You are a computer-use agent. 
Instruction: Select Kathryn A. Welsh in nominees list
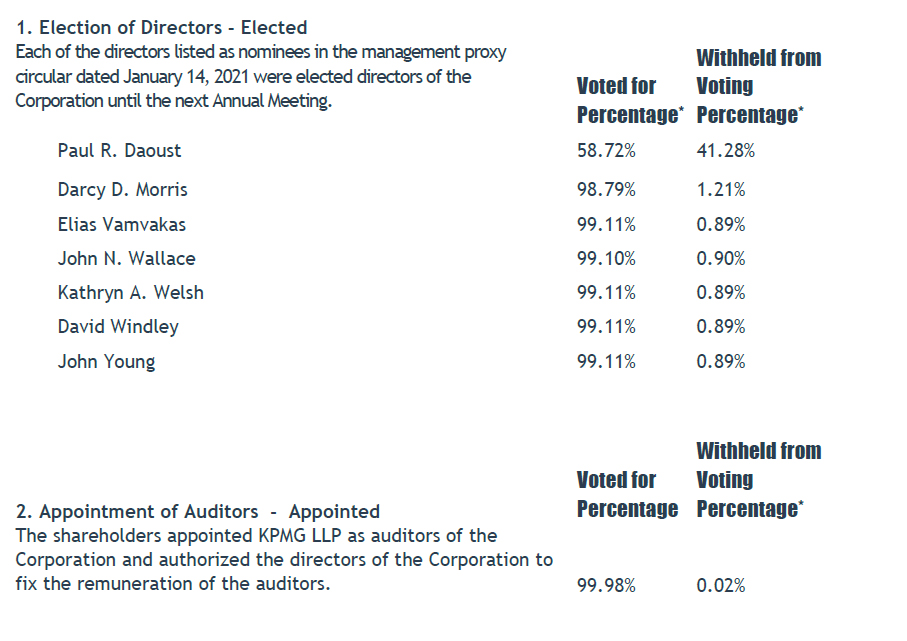[131, 293]
